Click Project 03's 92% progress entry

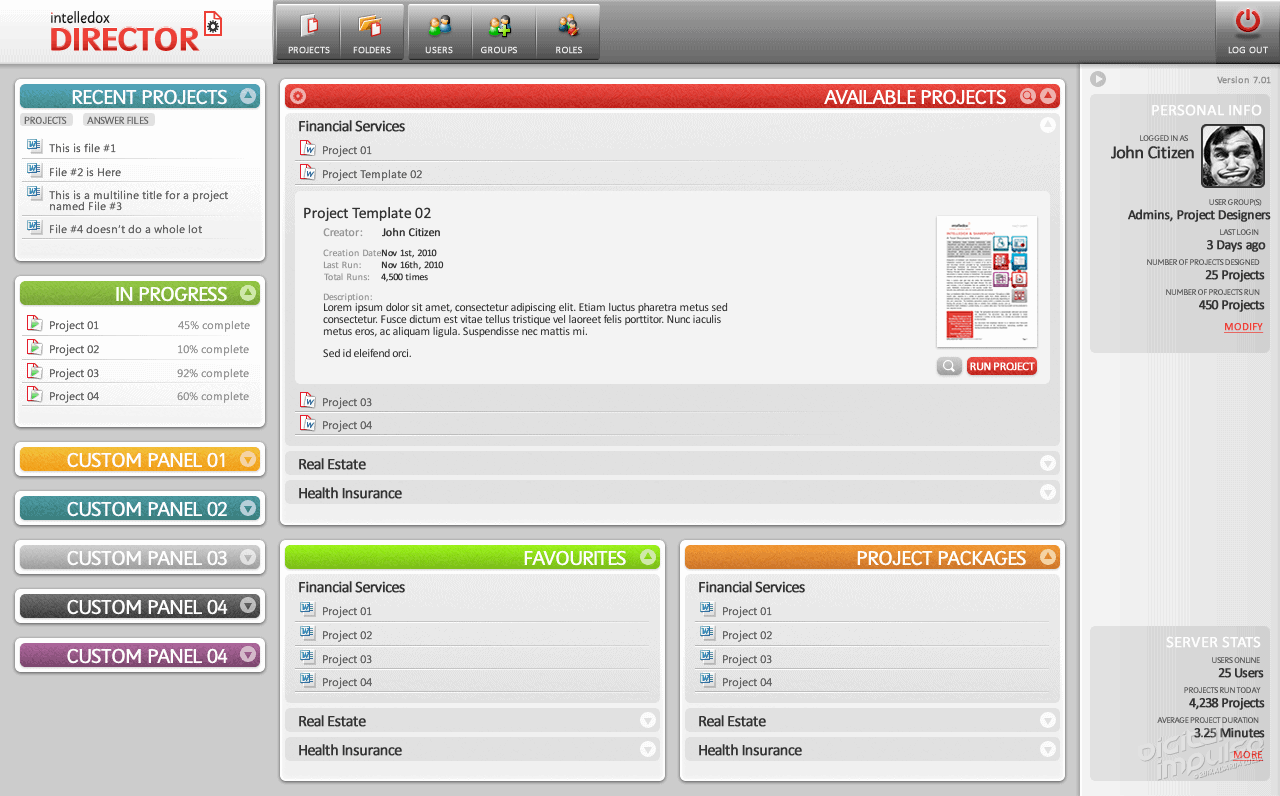[140, 372]
